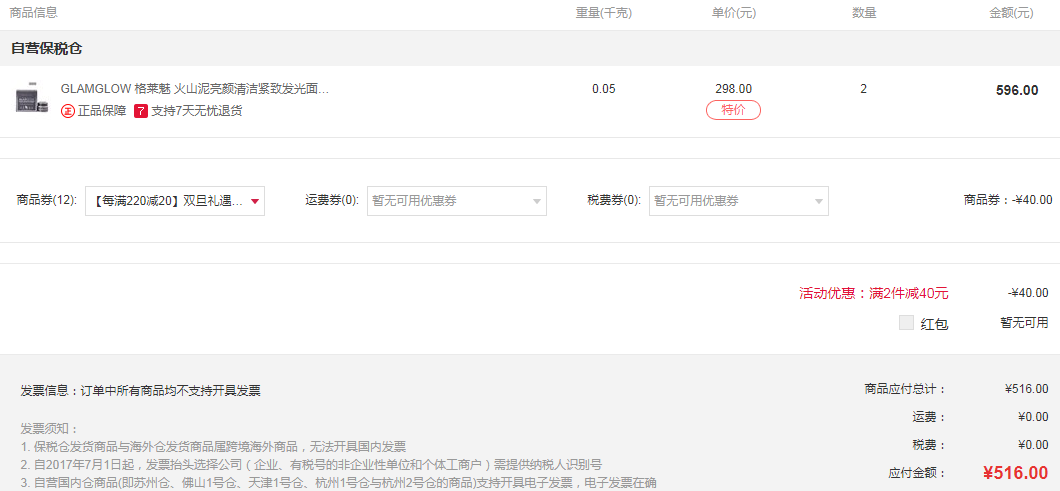The image size is (1060, 491).
Task: Click the 特价 special price tag
Action: click(733, 110)
